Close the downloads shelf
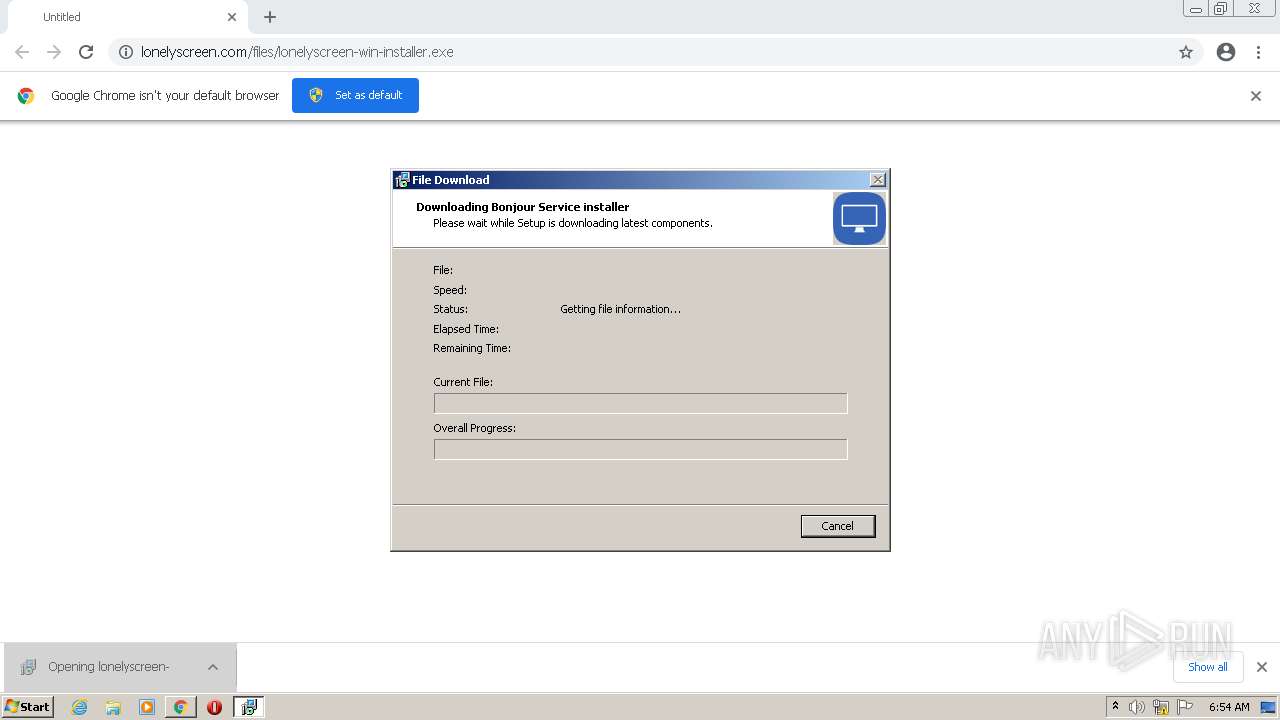Viewport: 1280px width, 720px height. pyautogui.click(x=1262, y=667)
